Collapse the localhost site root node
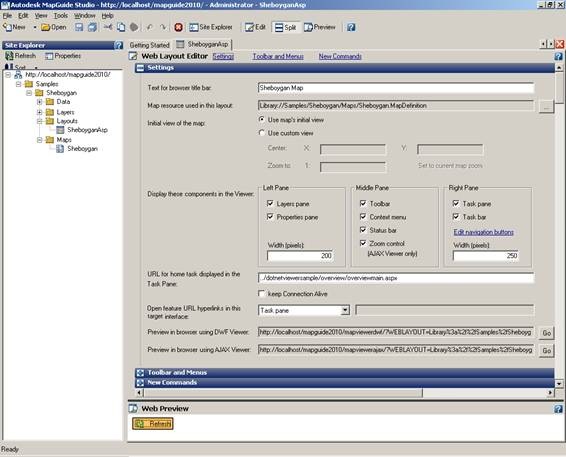The height and width of the screenshot is (457, 566). [8, 75]
